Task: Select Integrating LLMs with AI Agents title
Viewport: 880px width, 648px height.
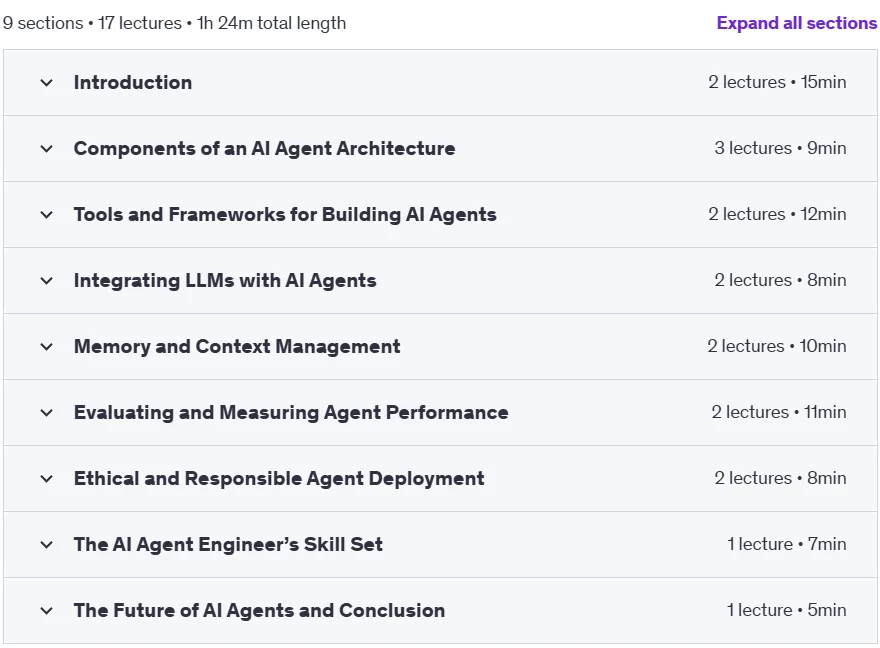Action: click(x=225, y=281)
